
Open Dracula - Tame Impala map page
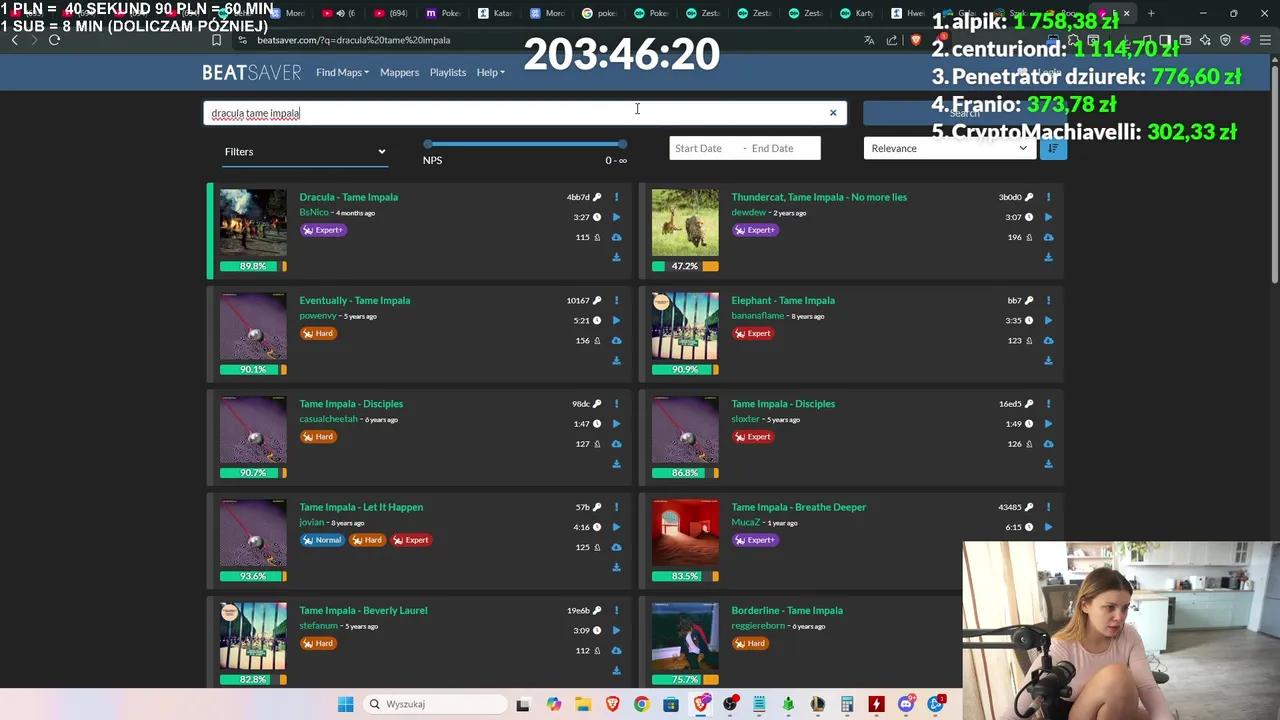click(x=348, y=197)
